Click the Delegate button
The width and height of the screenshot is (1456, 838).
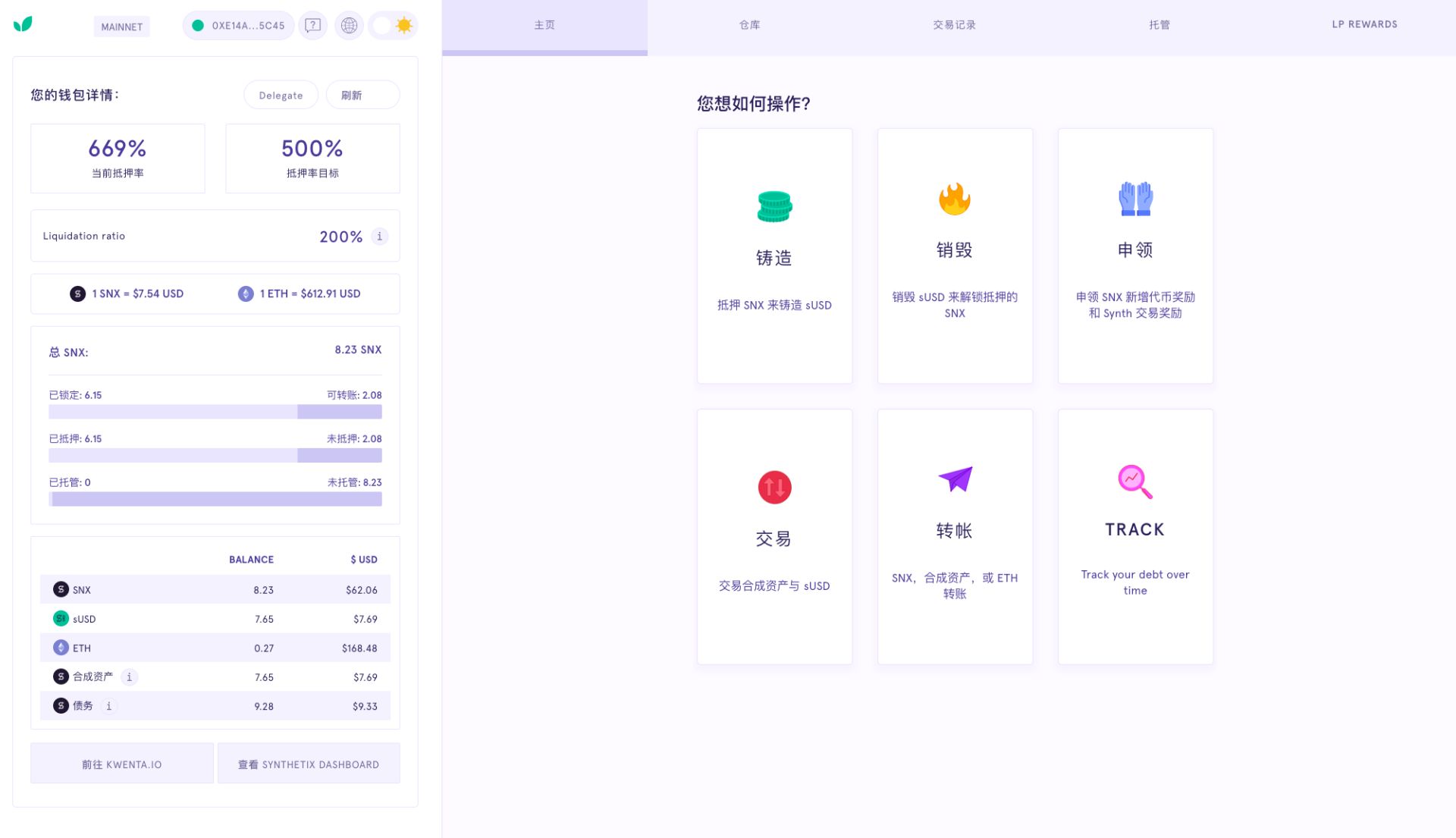coord(281,95)
